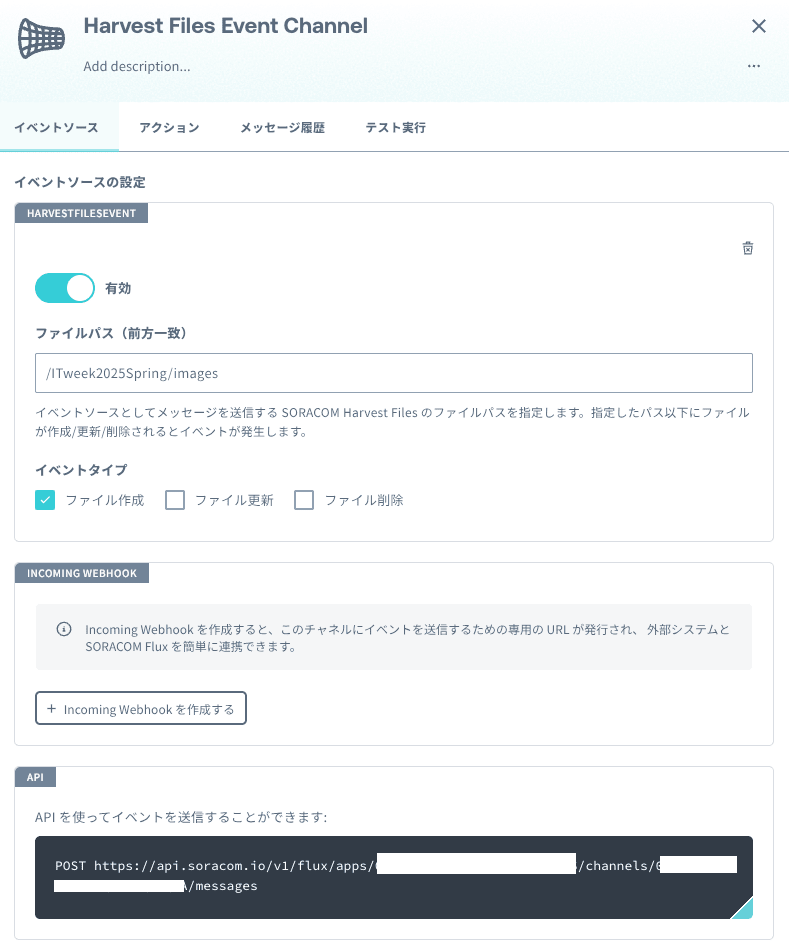
Task: Open the メッセージ履歴 tab
Action: pyautogui.click(x=282, y=128)
